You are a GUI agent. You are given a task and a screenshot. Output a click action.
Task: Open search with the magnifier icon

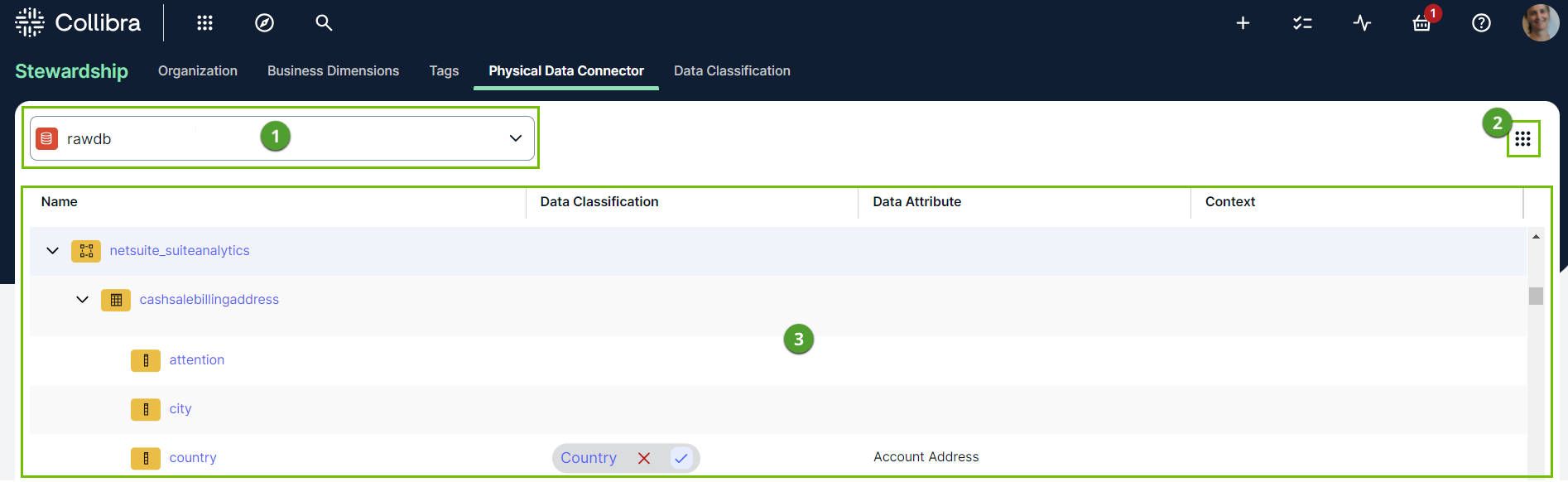[324, 23]
